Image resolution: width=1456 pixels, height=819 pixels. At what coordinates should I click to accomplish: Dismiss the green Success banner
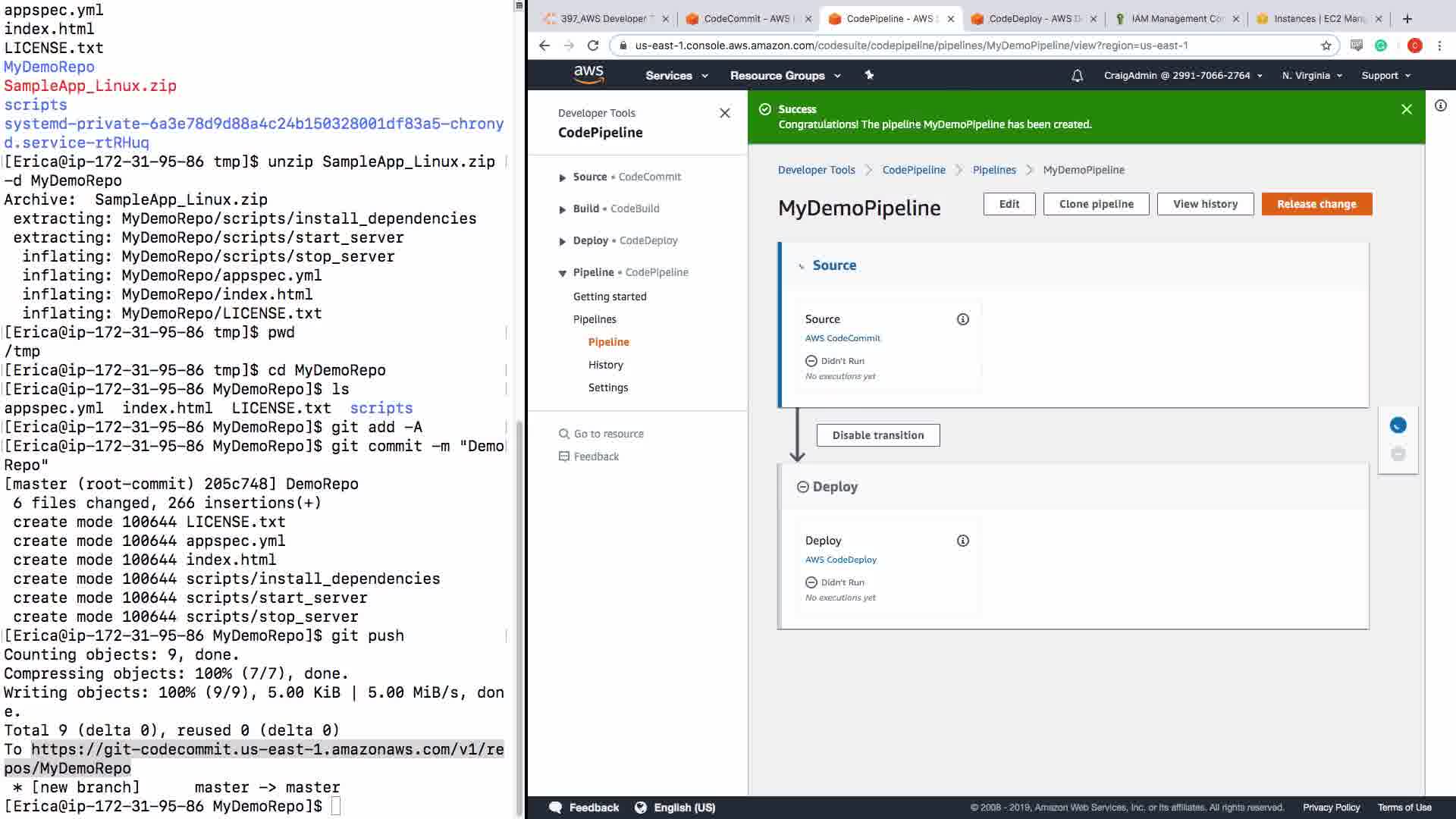point(1406,109)
